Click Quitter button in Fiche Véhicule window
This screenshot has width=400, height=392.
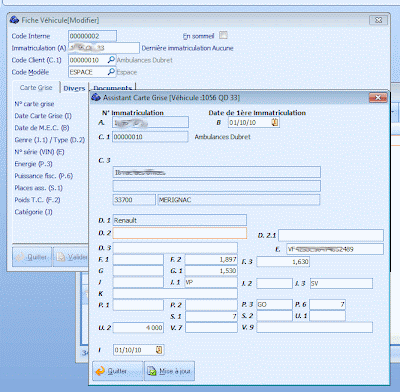32,257
